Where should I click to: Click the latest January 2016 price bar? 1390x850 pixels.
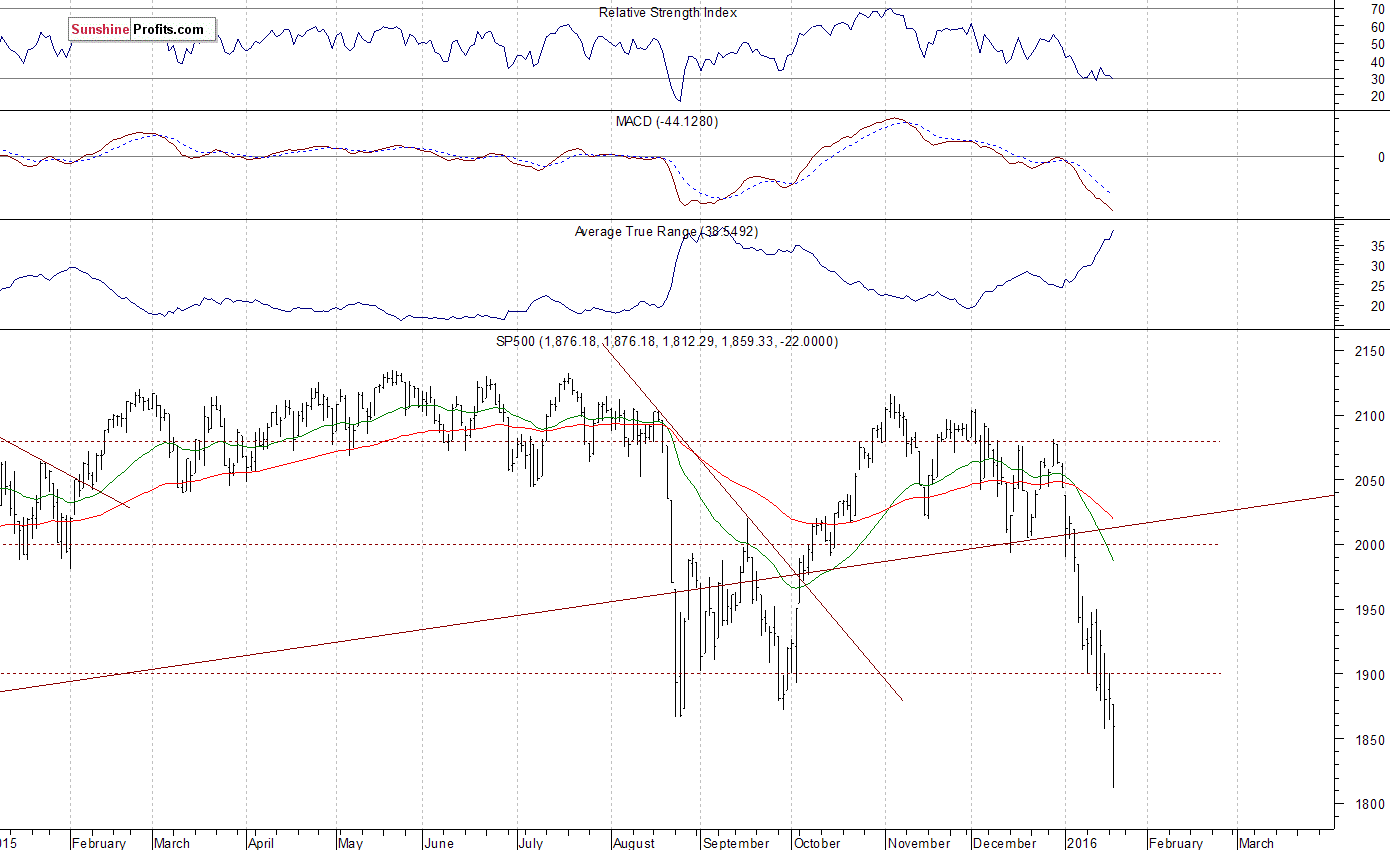point(1113,745)
